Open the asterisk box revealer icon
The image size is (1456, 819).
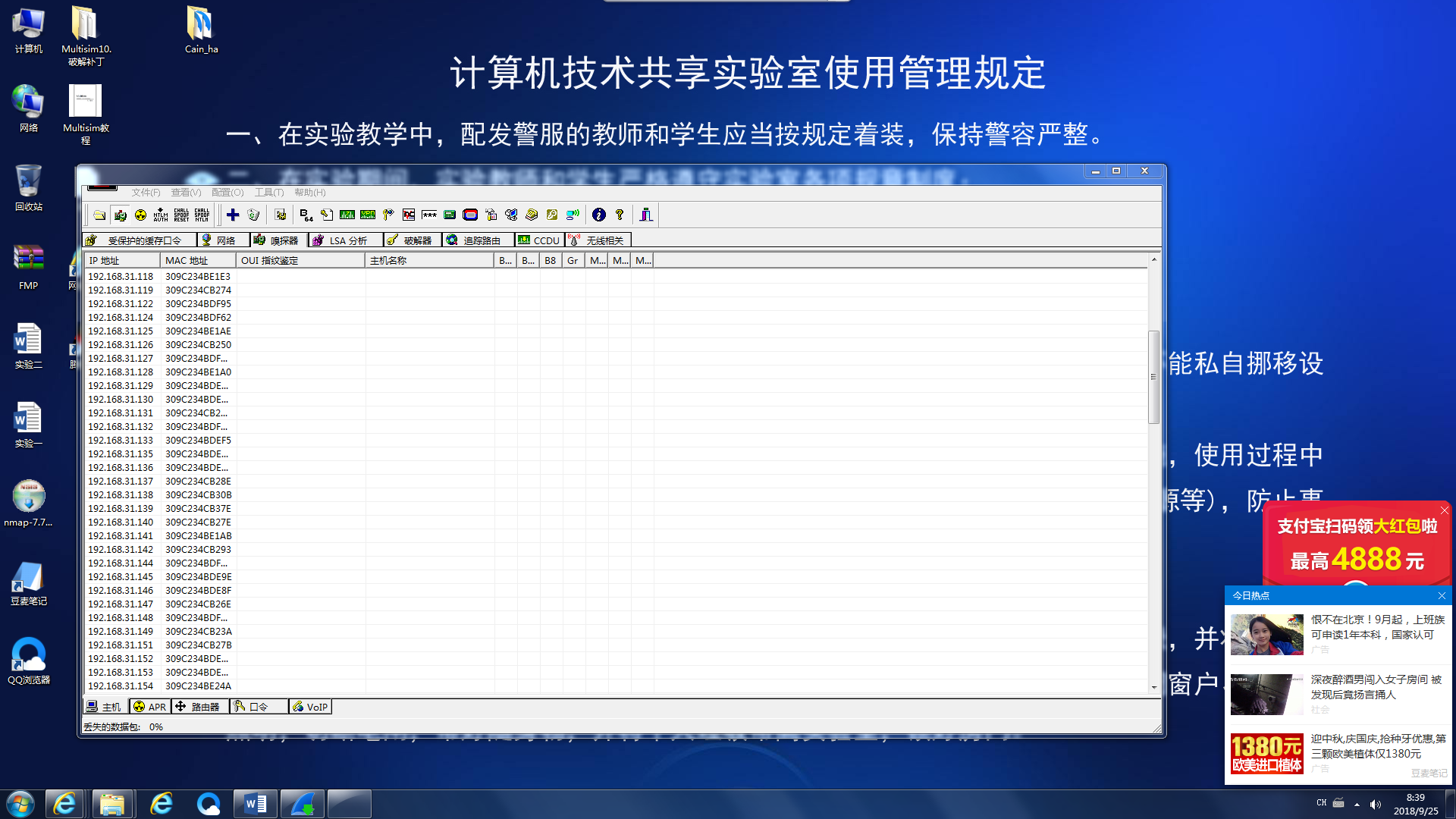(x=429, y=215)
